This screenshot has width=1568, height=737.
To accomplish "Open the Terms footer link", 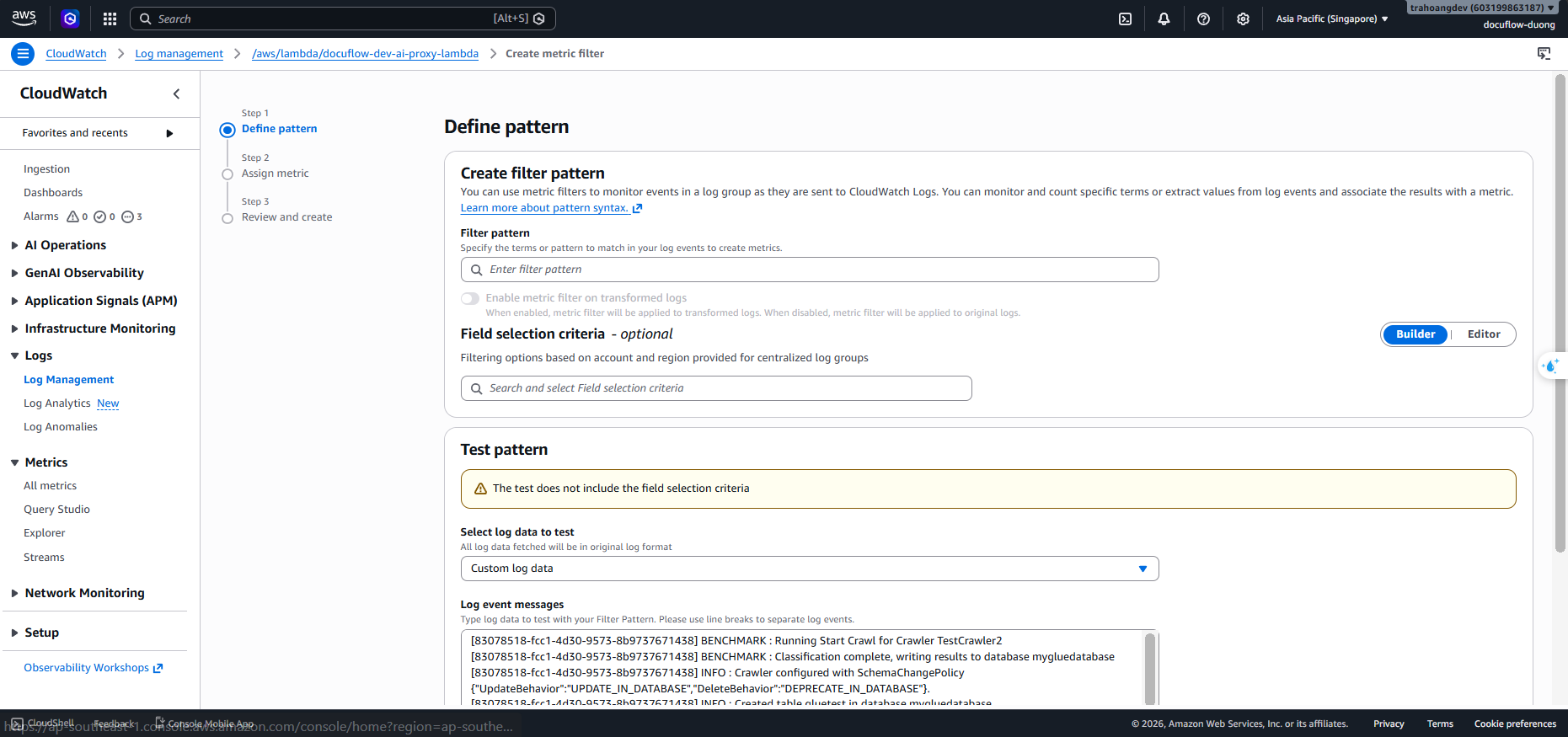I will pyautogui.click(x=1440, y=724).
